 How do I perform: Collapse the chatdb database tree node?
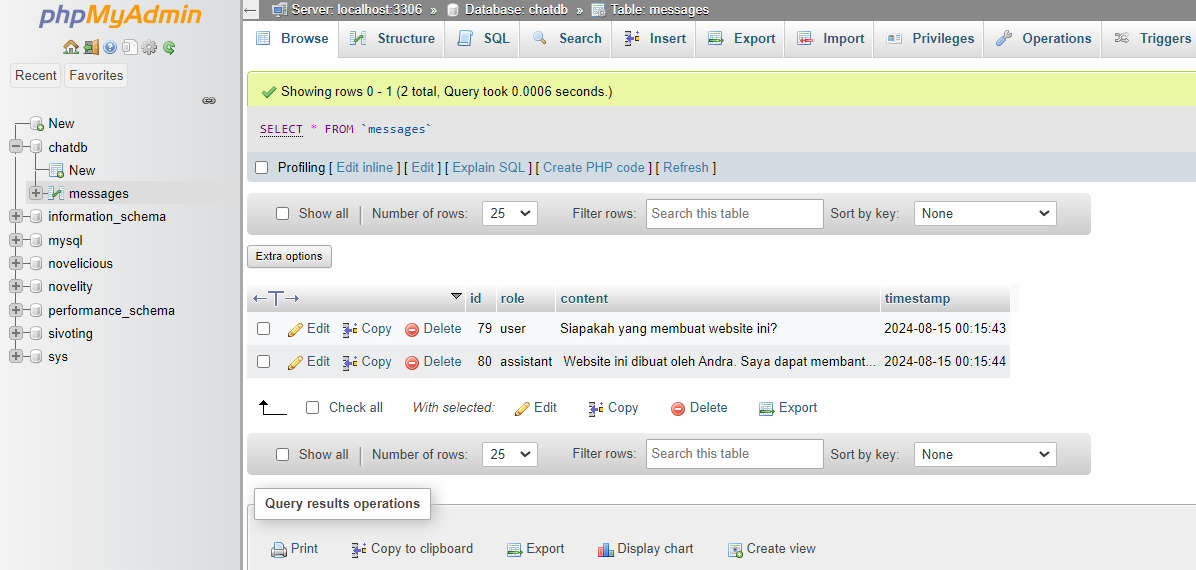16,147
